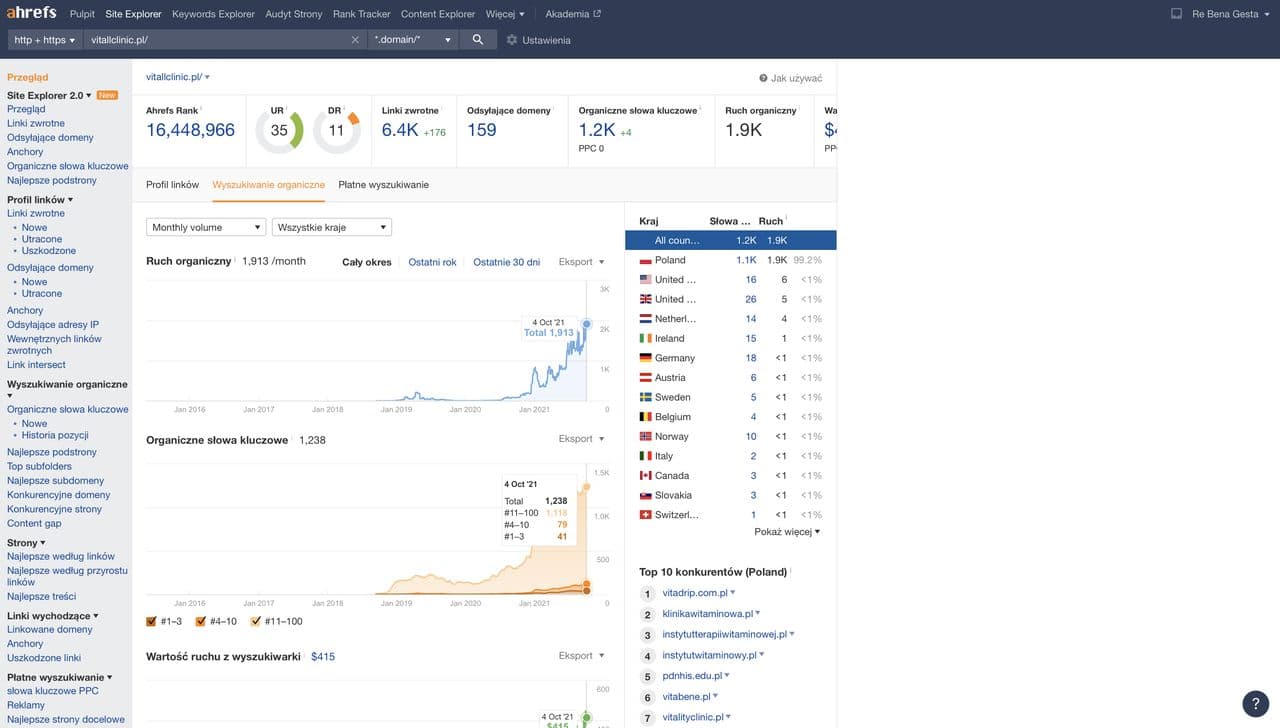This screenshot has height=728, width=1280.
Task: Click the 4 Oct '21 point on Ruch organiczny chart
Action: click(587, 324)
